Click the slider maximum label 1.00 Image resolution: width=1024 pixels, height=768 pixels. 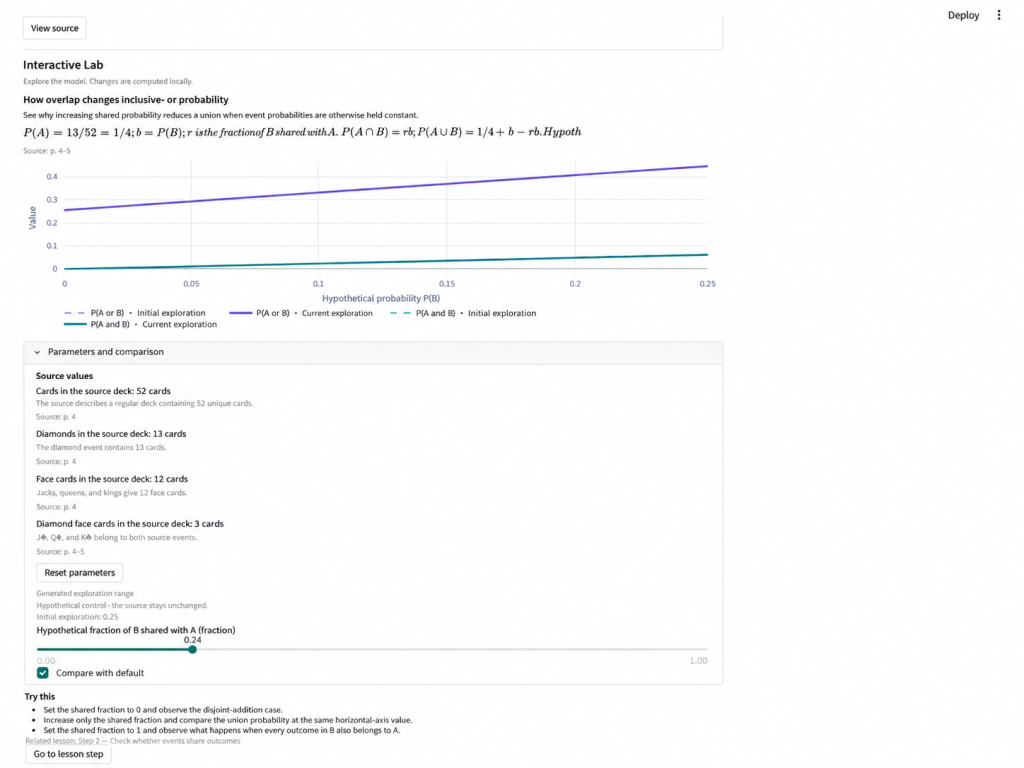click(x=698, y=661)
